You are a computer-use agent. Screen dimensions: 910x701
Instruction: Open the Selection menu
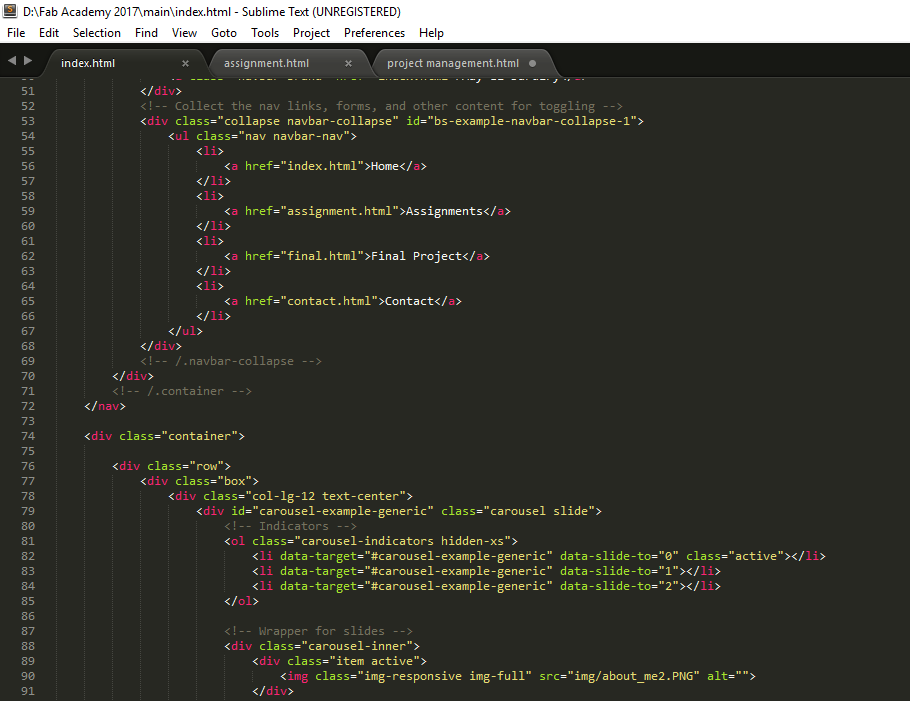(x=96, y=33)
